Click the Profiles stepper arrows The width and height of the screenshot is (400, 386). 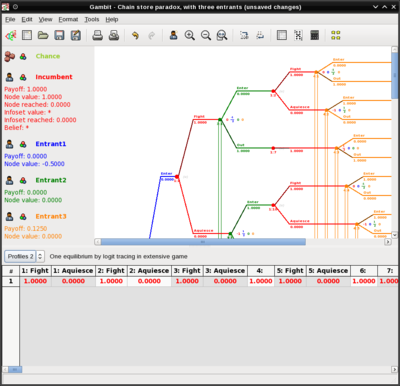[40, 256]
